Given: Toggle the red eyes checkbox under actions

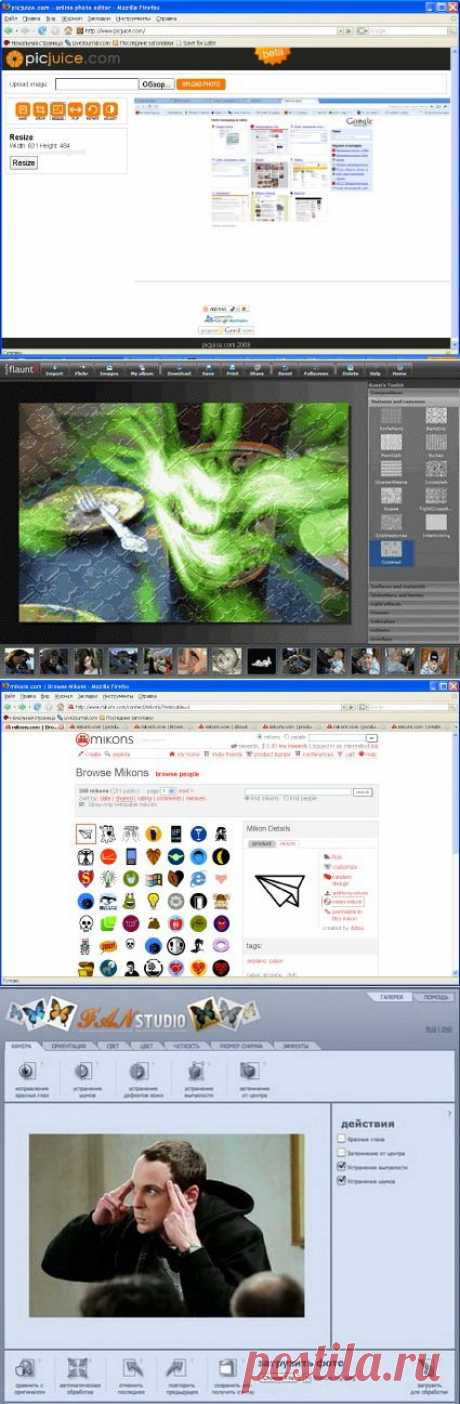Looking at the screenshot, I should pos(342,1139).
